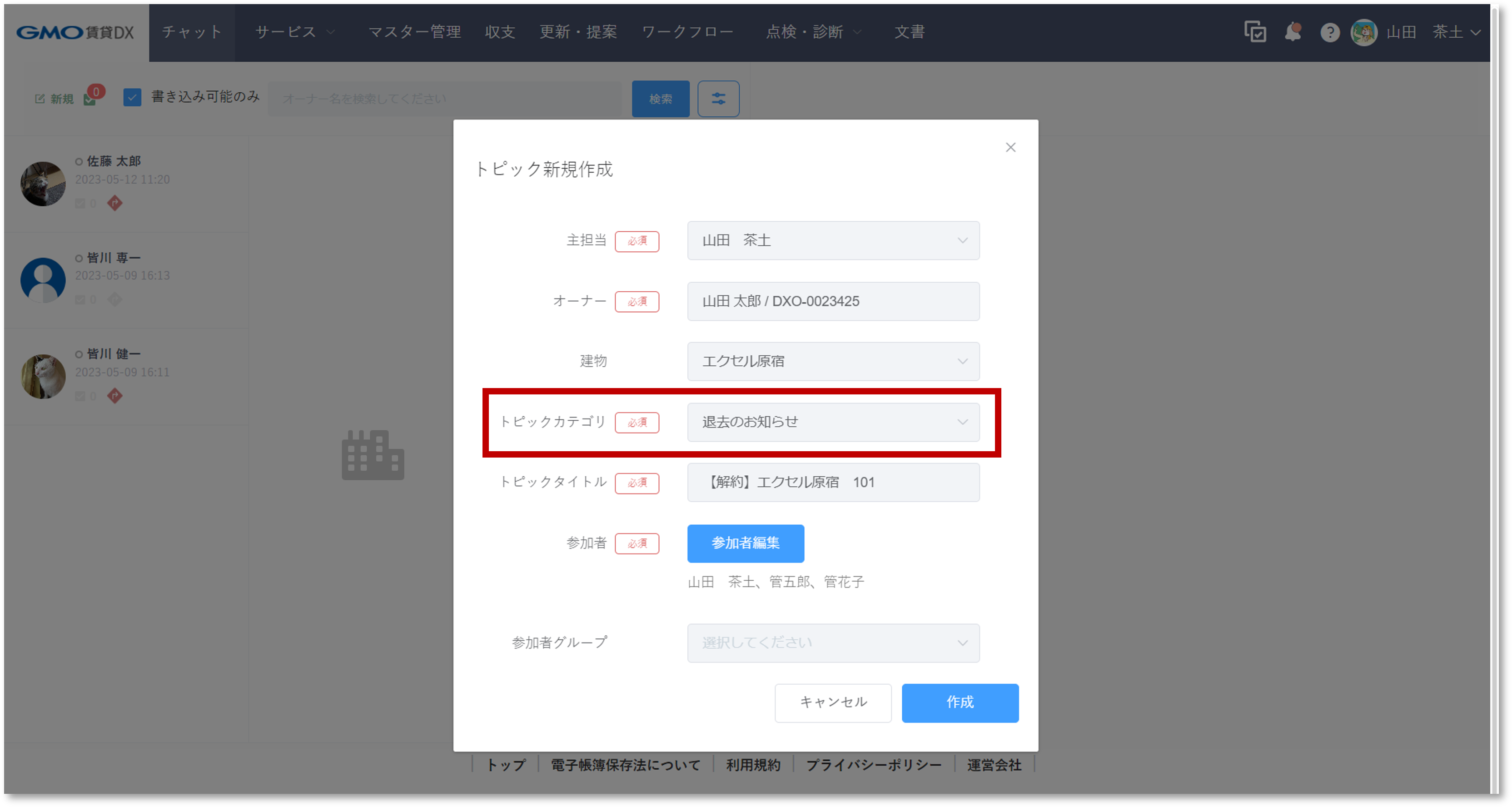
Task: Open the 主担当 dropdown
Action: [833, 241]
